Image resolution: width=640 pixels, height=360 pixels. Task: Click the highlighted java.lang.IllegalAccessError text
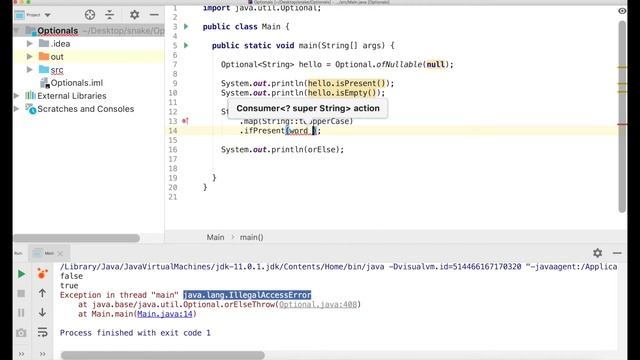click(247, 295)
